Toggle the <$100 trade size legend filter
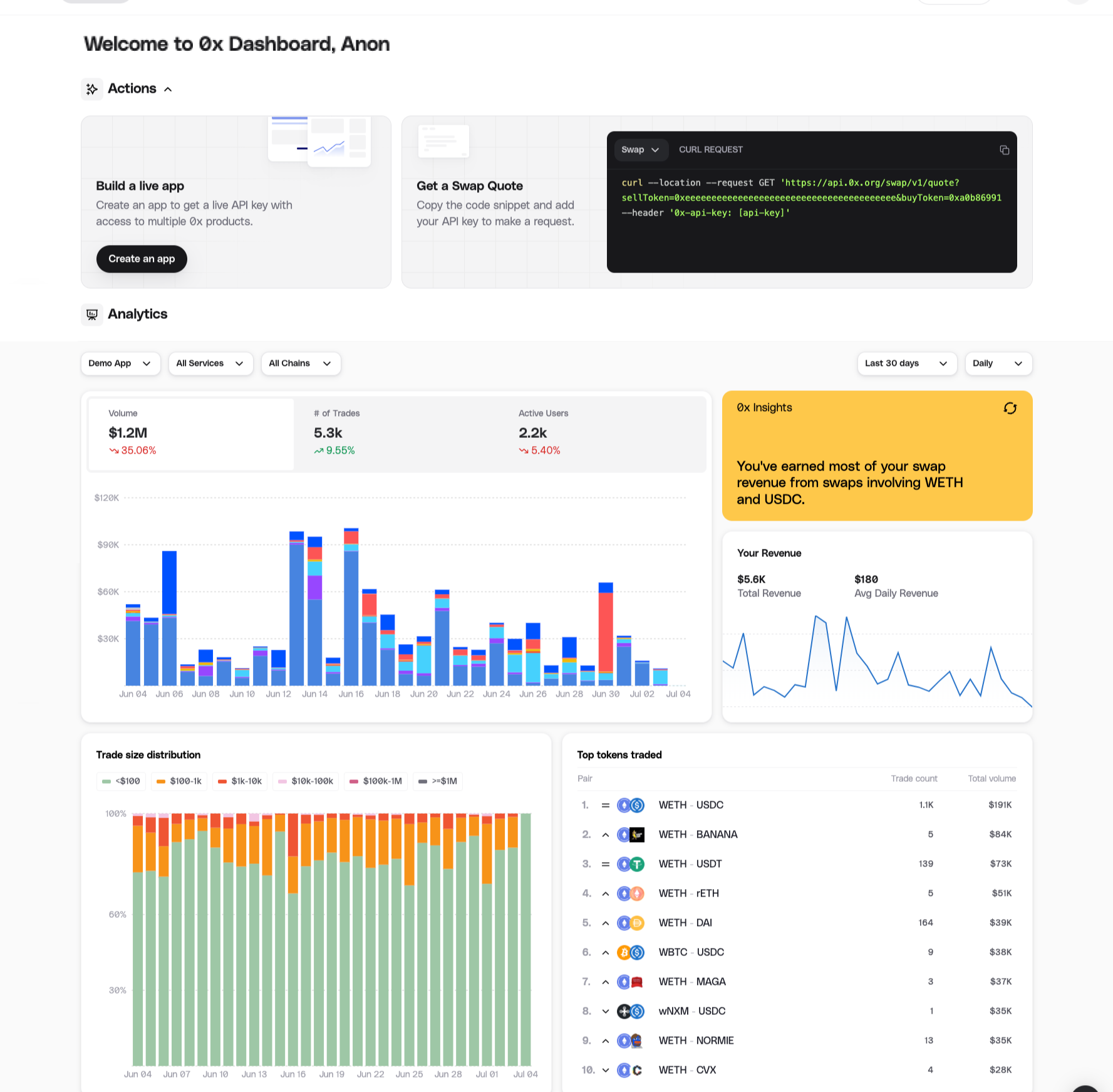Screen dimensions: 1113x1092 click(x=120, y=781)
